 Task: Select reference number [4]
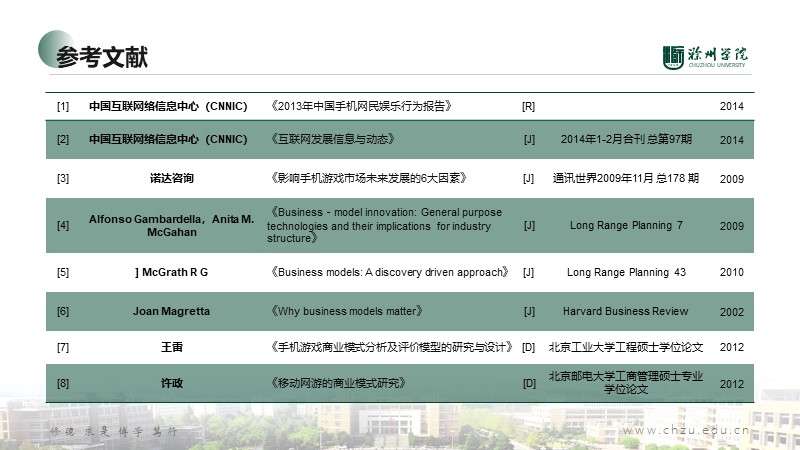[63, 226]
